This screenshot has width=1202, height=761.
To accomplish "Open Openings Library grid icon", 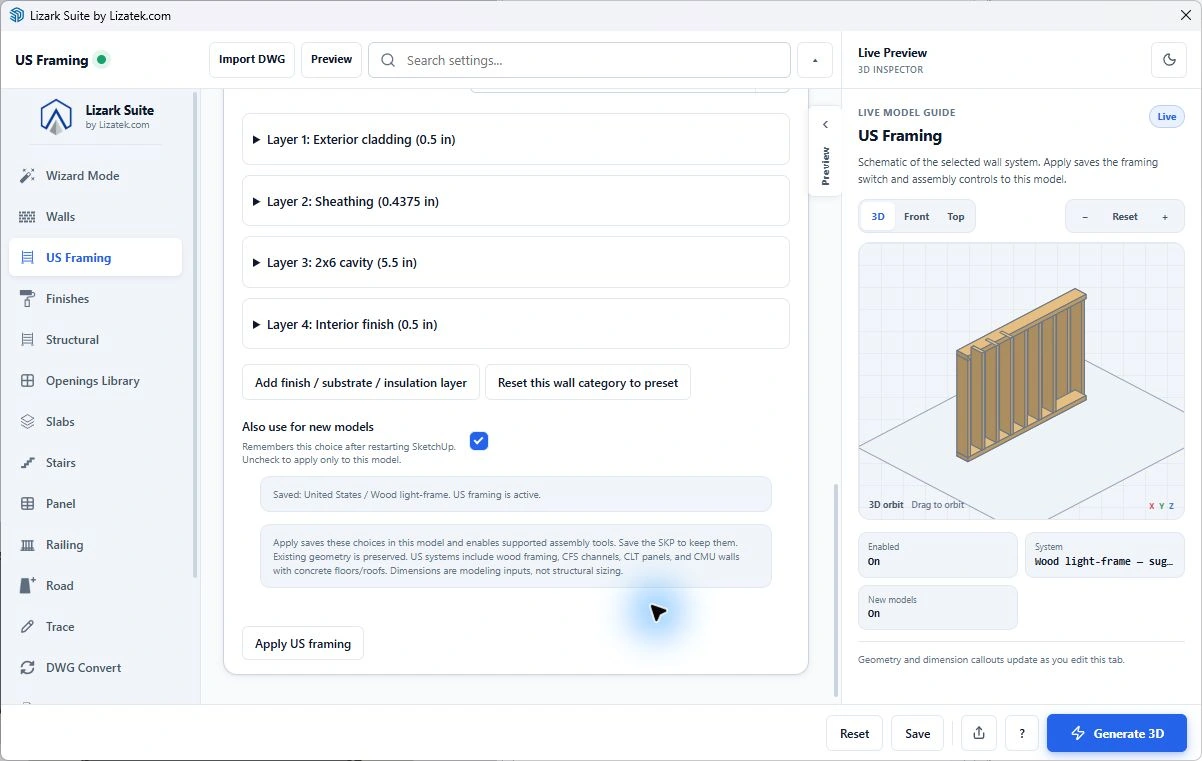I will click(27, 380).
